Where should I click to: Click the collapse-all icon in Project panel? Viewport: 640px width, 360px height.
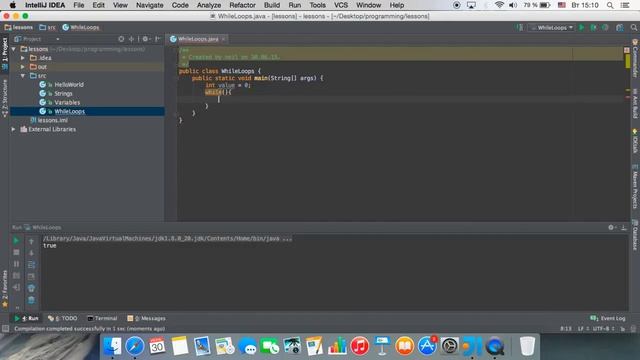[x=131, y=39]
